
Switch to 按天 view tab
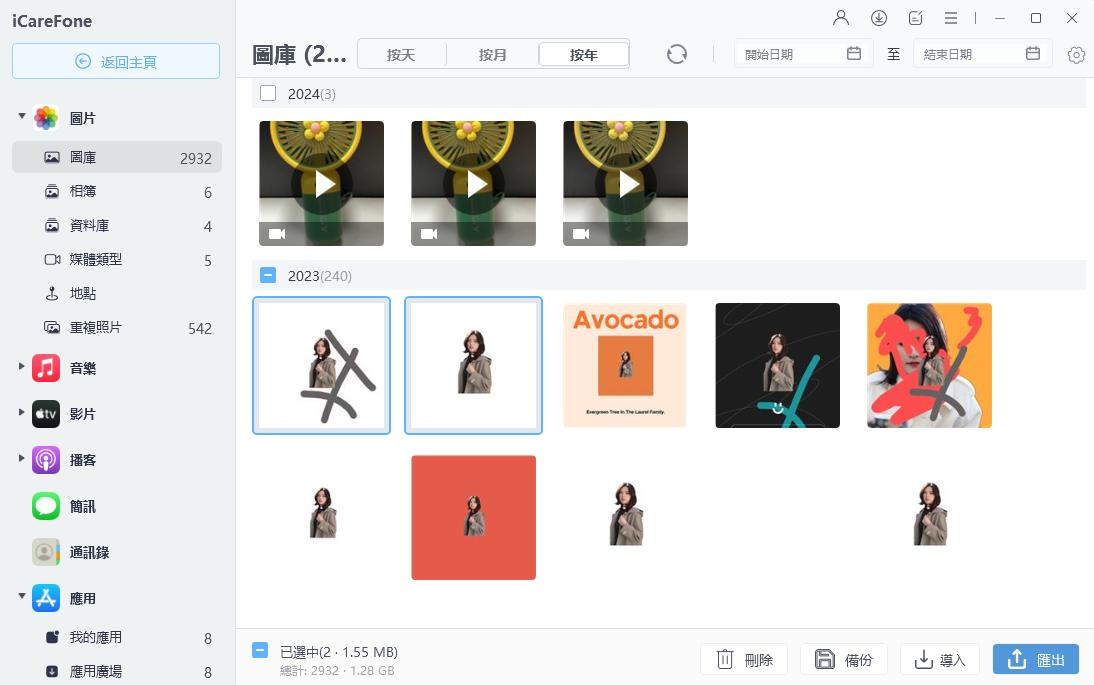point(401,54)
